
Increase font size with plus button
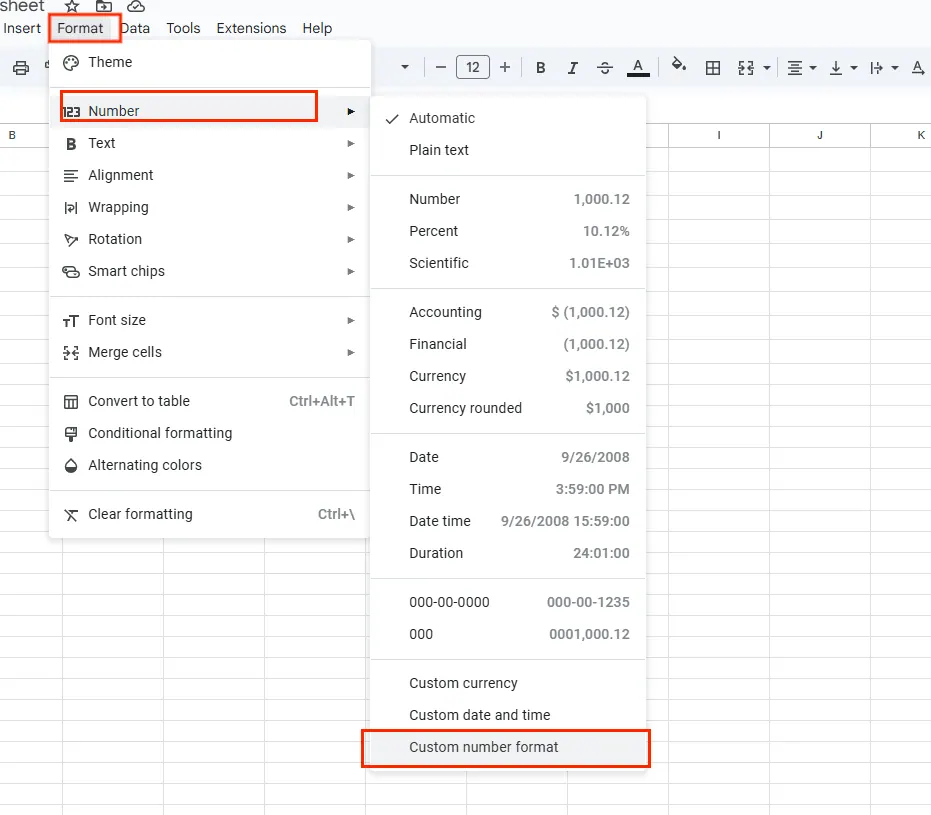click(505, 68)
